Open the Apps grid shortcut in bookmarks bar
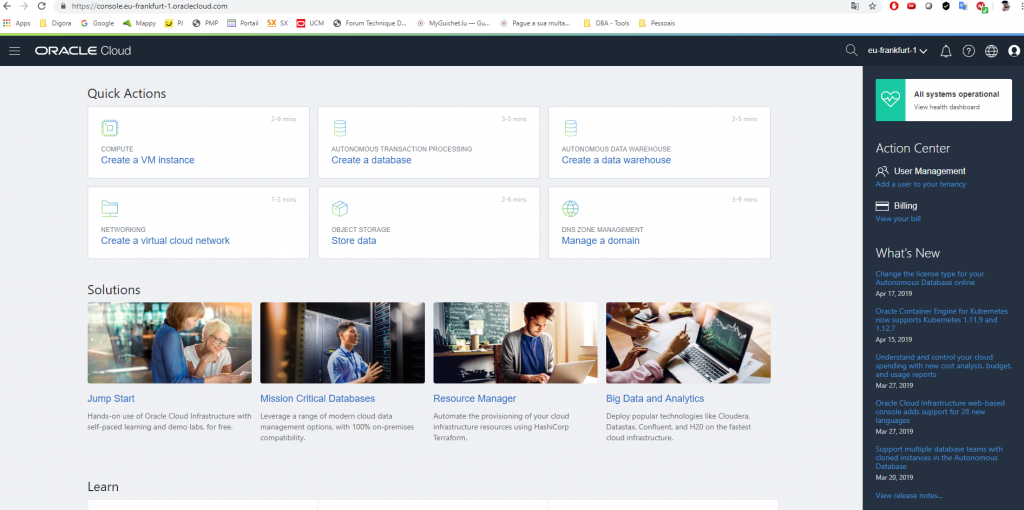 tap(17, 23)
